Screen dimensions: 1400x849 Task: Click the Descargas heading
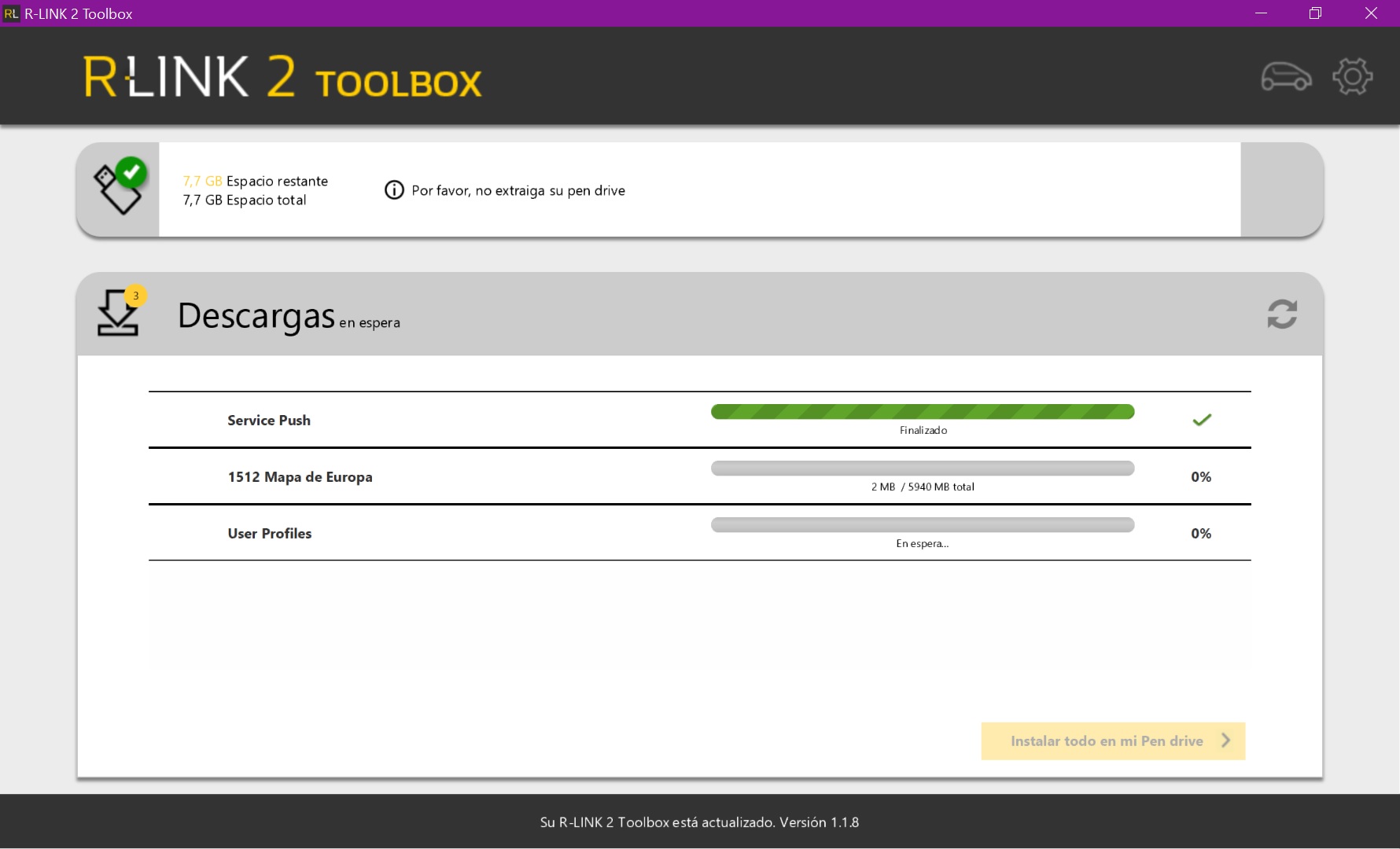point(256,315)
